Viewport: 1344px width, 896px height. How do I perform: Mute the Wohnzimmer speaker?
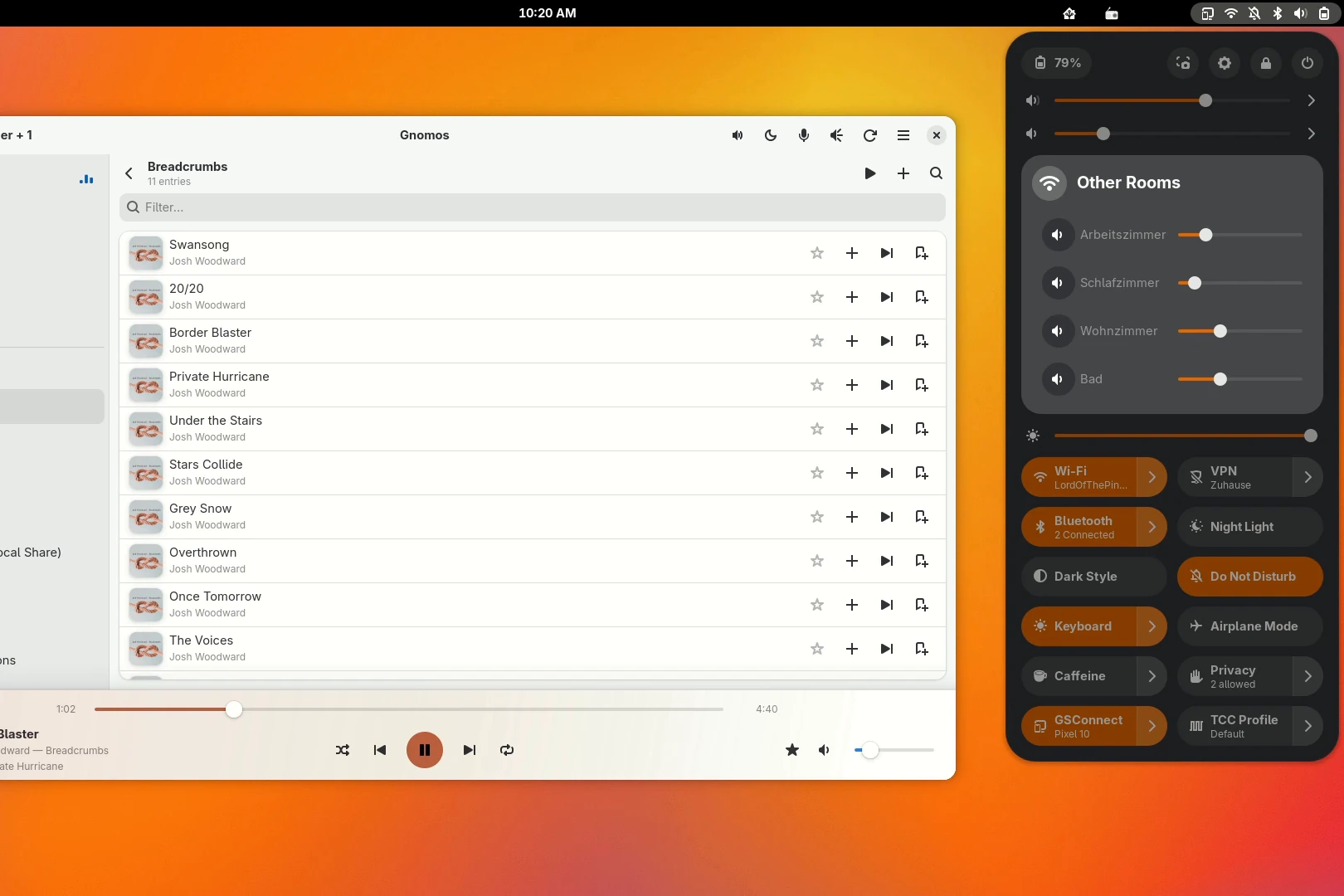coord(1058,331)
